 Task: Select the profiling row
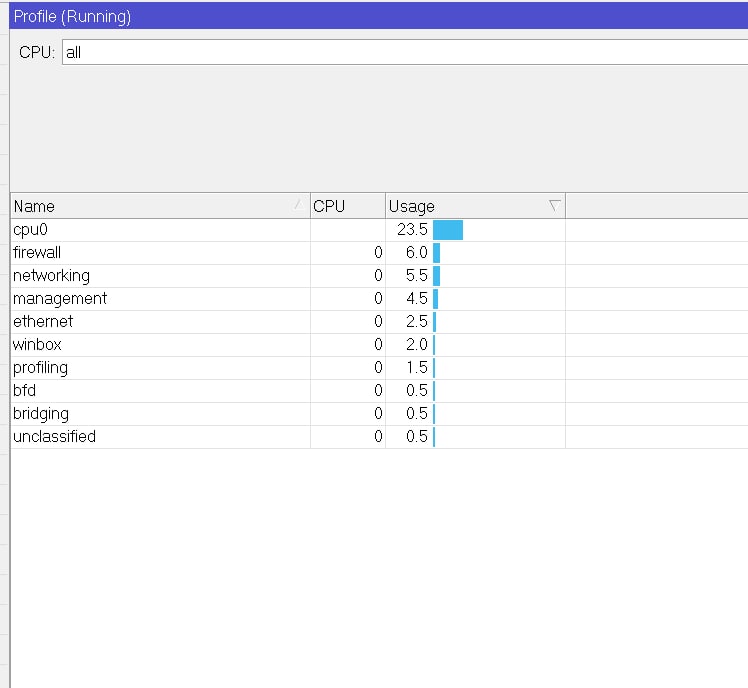379,368
